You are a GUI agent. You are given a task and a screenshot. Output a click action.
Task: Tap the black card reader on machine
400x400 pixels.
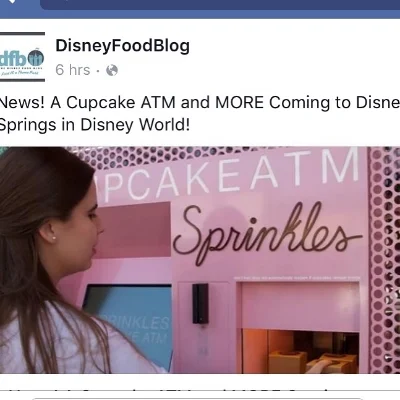pyautogui.click(x=200, y=304)
